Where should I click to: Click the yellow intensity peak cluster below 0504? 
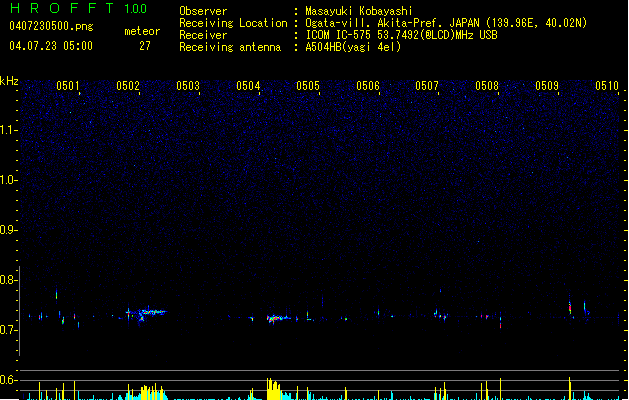click(x=274, y=389)
